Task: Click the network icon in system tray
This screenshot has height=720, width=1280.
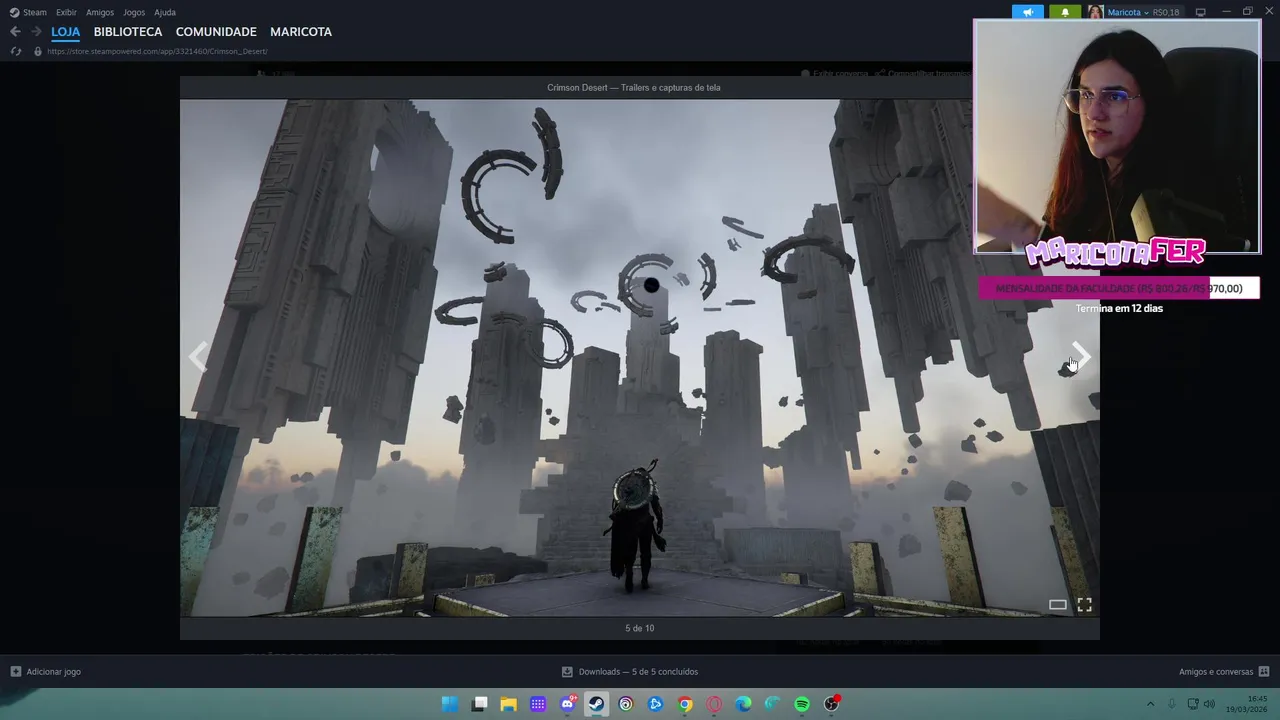Action: coord(1192,704)
